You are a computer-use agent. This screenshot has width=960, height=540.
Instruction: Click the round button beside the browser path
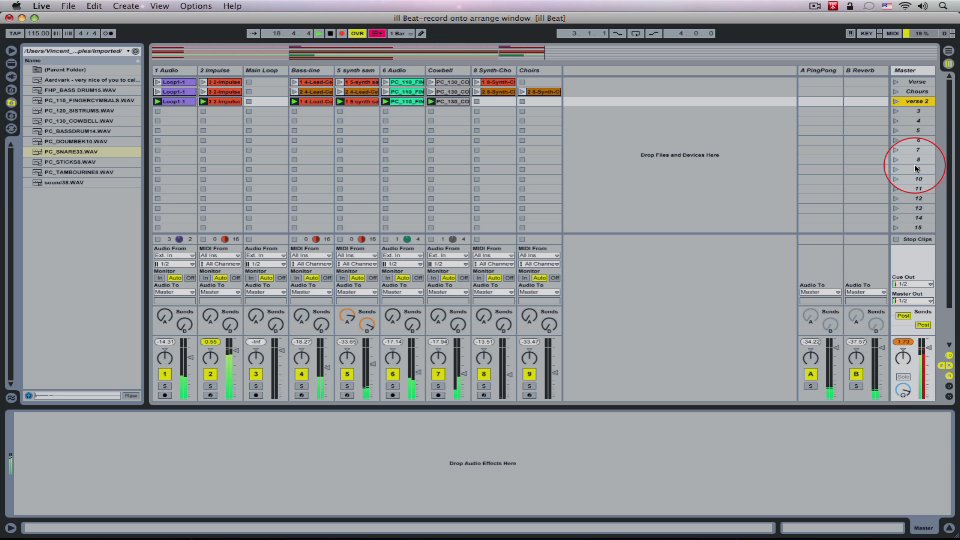136,51
